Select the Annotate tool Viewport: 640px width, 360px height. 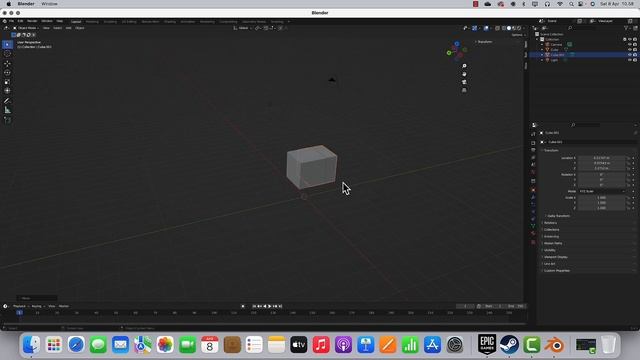[7, 101]
